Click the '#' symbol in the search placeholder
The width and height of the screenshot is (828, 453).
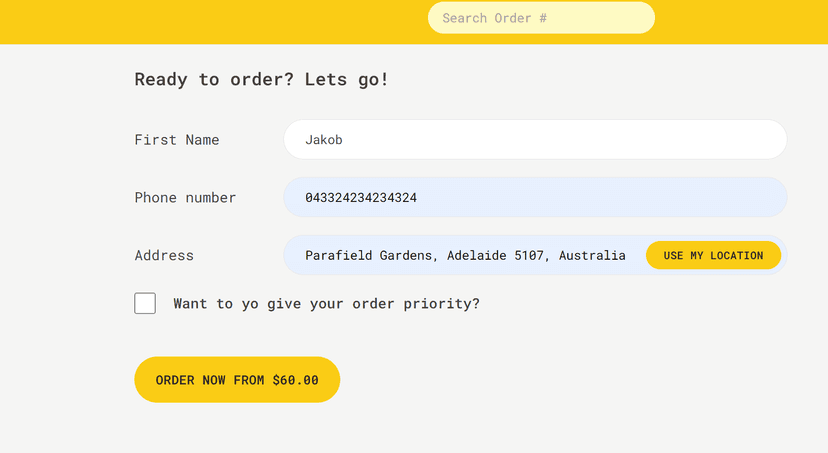coord(543,18)
